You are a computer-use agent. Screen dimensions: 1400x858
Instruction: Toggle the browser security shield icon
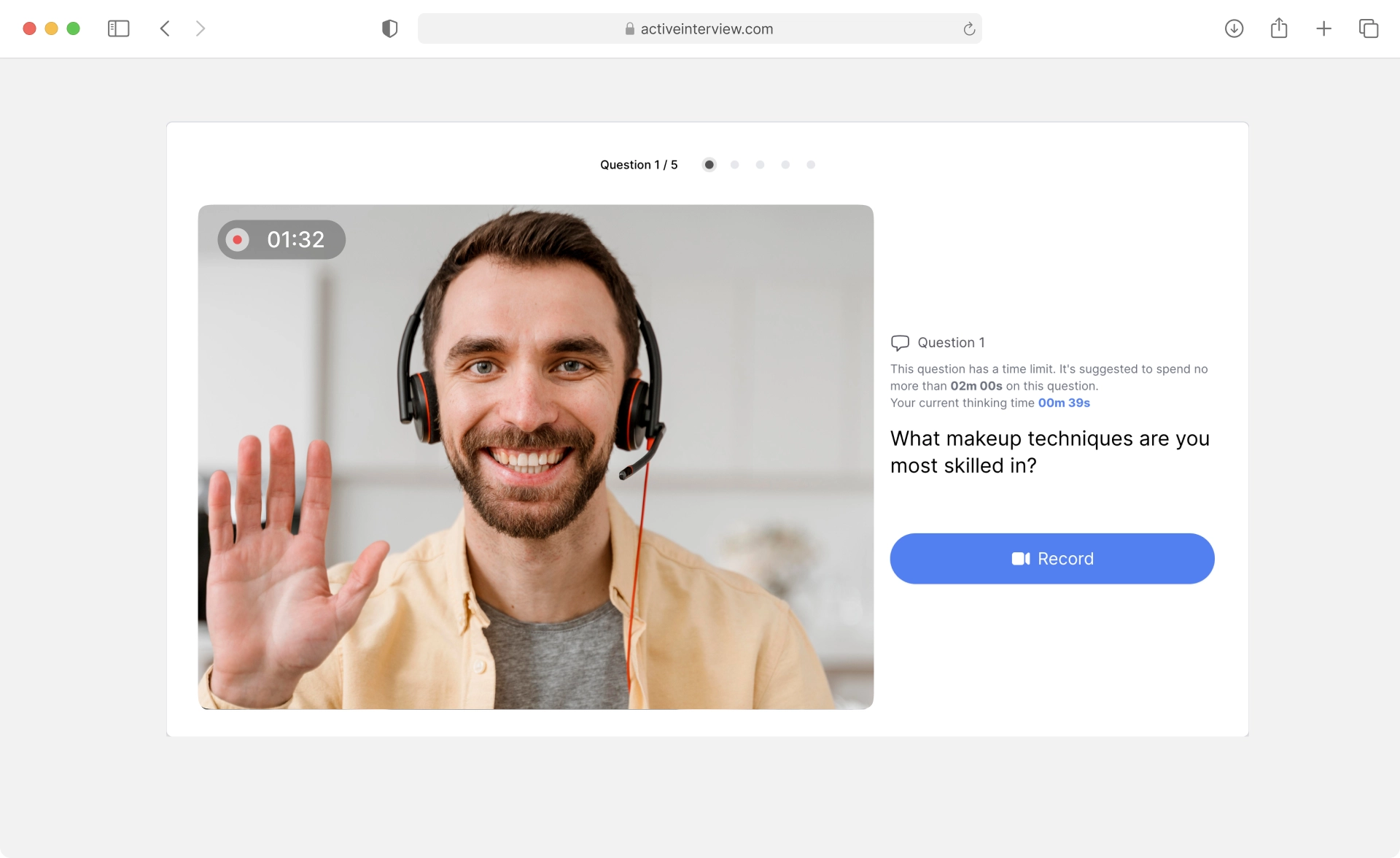[390, 28]
